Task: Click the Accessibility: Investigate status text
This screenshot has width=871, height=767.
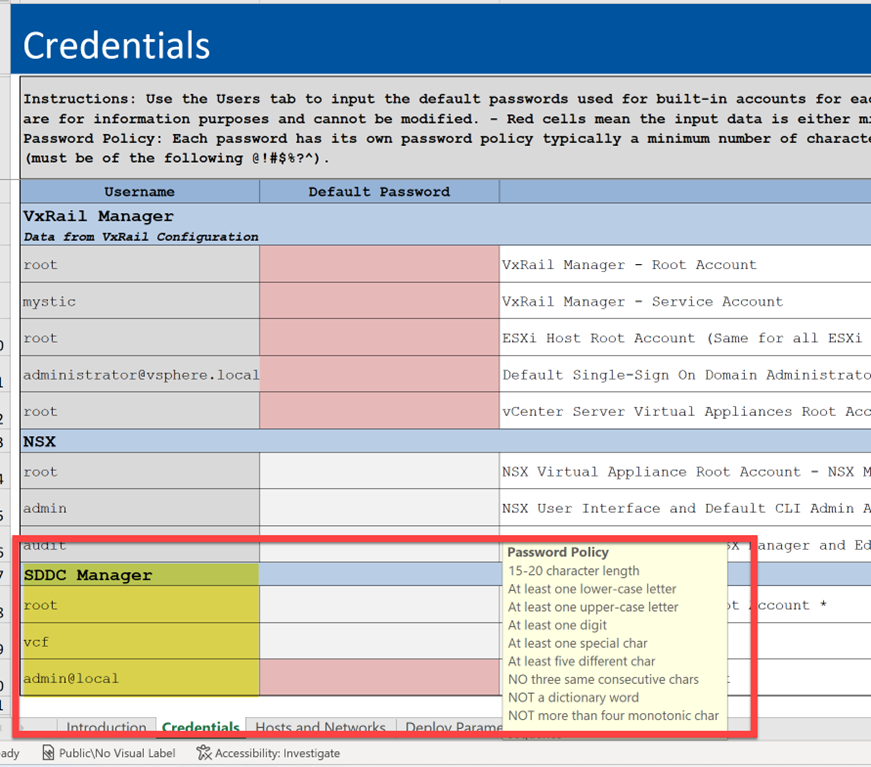Action: tap(277, 753)
